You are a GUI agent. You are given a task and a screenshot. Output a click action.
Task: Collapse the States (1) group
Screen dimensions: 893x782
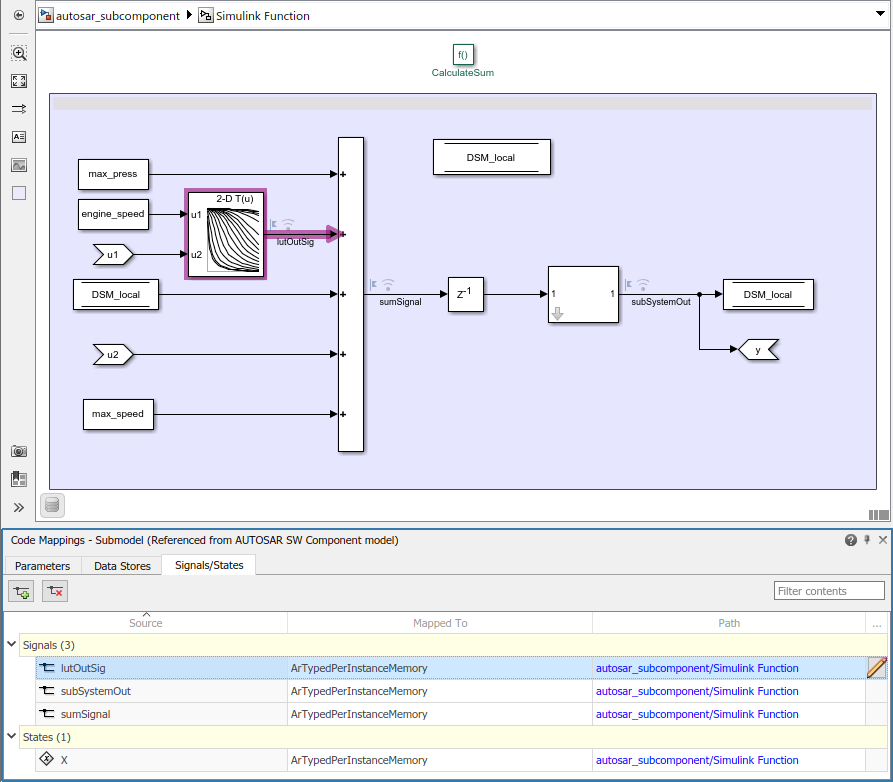[11, 737]
